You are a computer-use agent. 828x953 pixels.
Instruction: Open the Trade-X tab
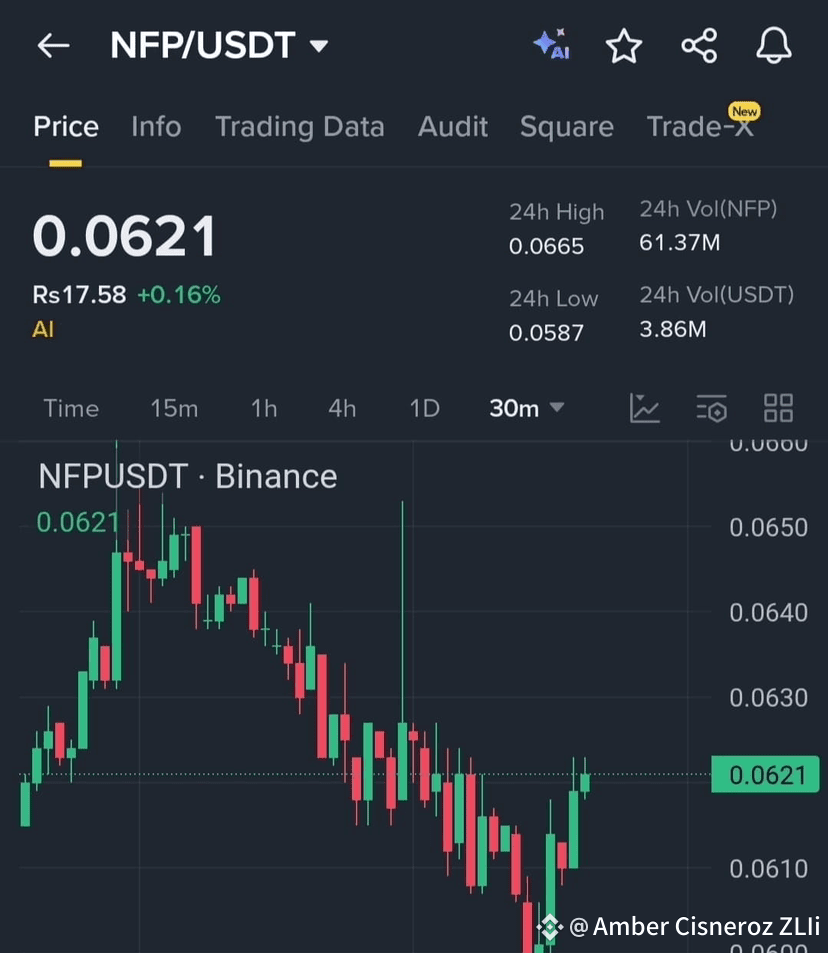[700, 126]
